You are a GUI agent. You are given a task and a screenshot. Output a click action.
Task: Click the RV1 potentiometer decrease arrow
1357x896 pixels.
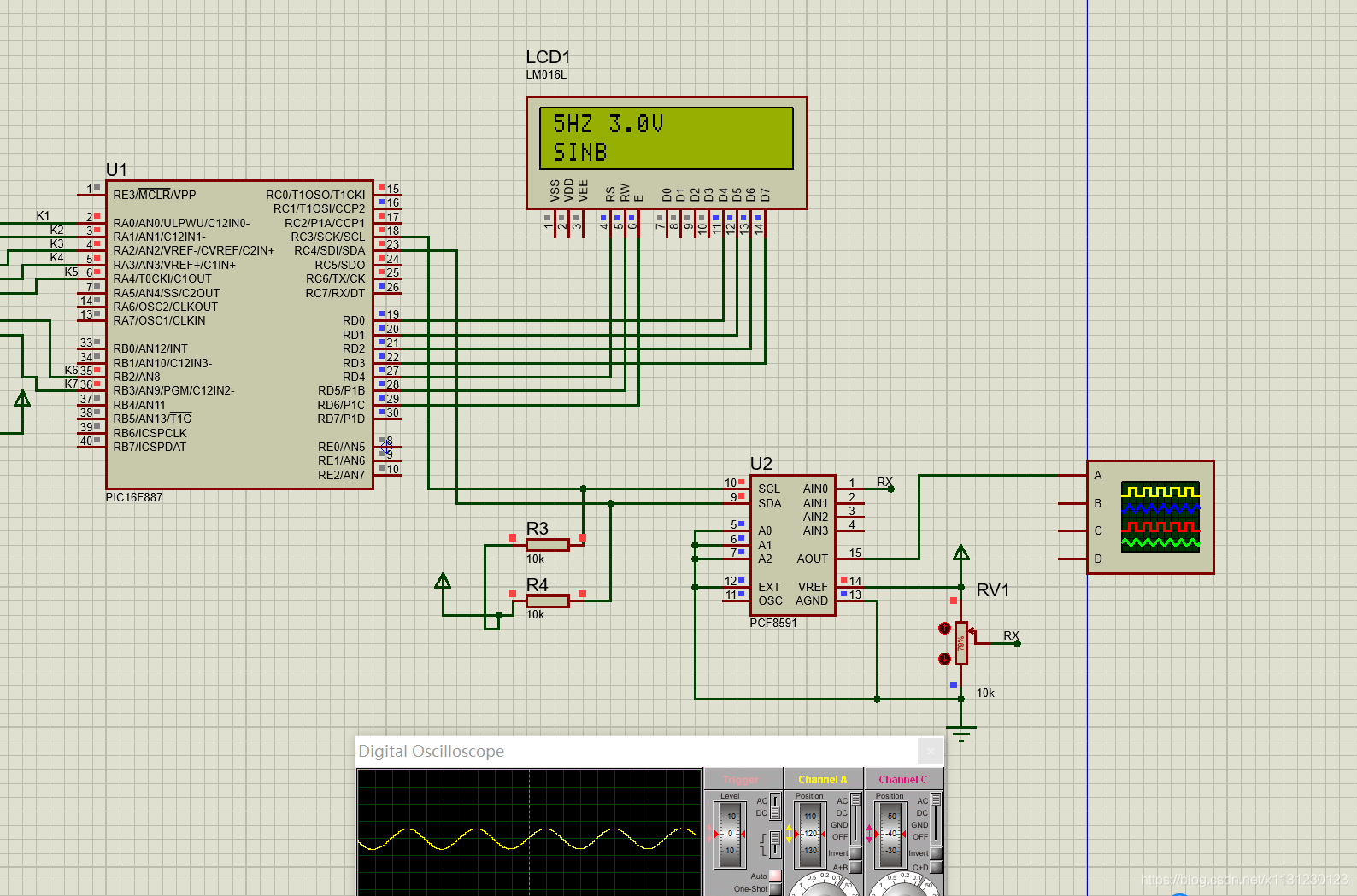944,659
